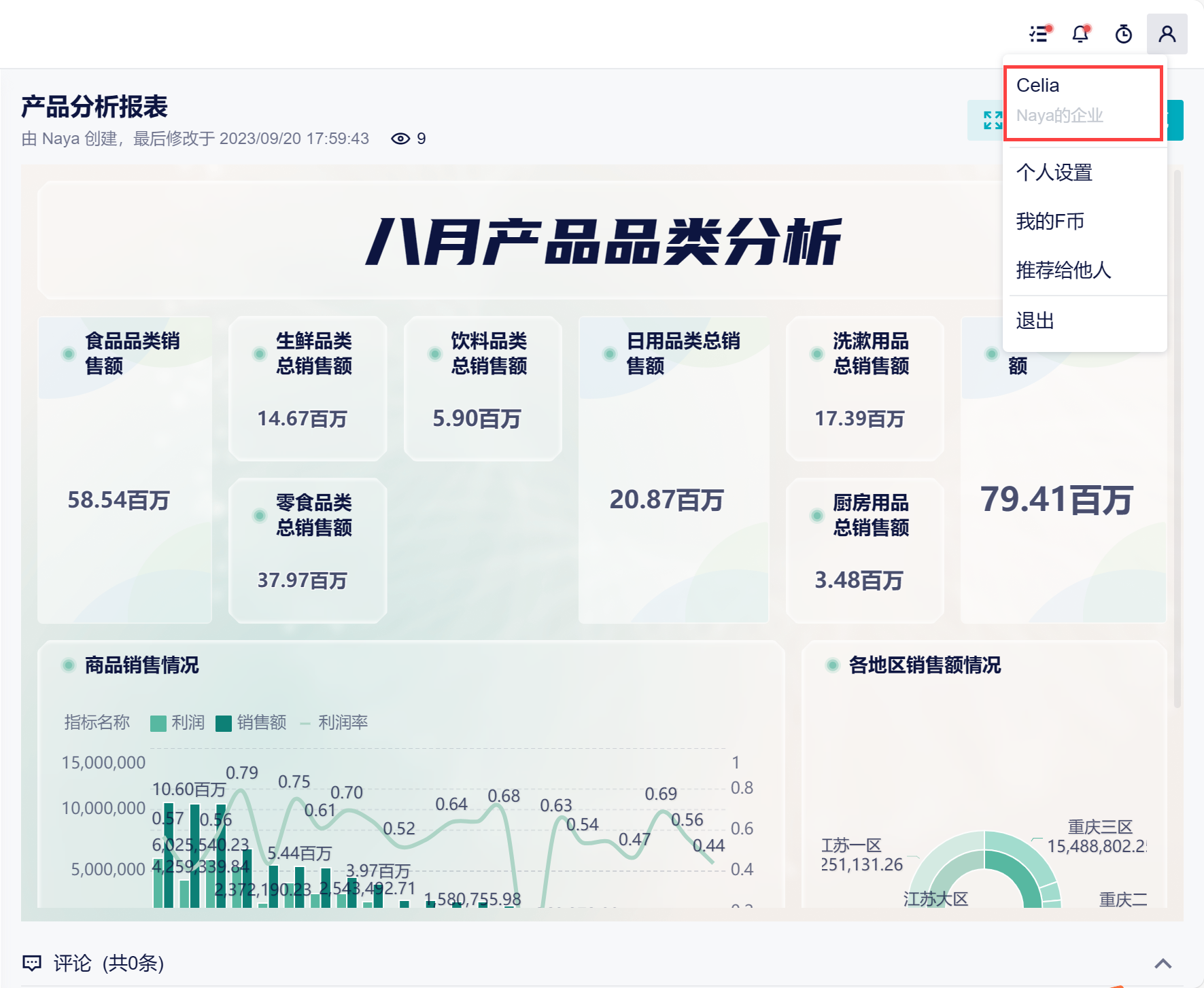Image resolution: width=1204 pixels, height=988 pixels.
Task: Select 厨房用品总销售额 value 3.48百万
Action: coord(859,580)
